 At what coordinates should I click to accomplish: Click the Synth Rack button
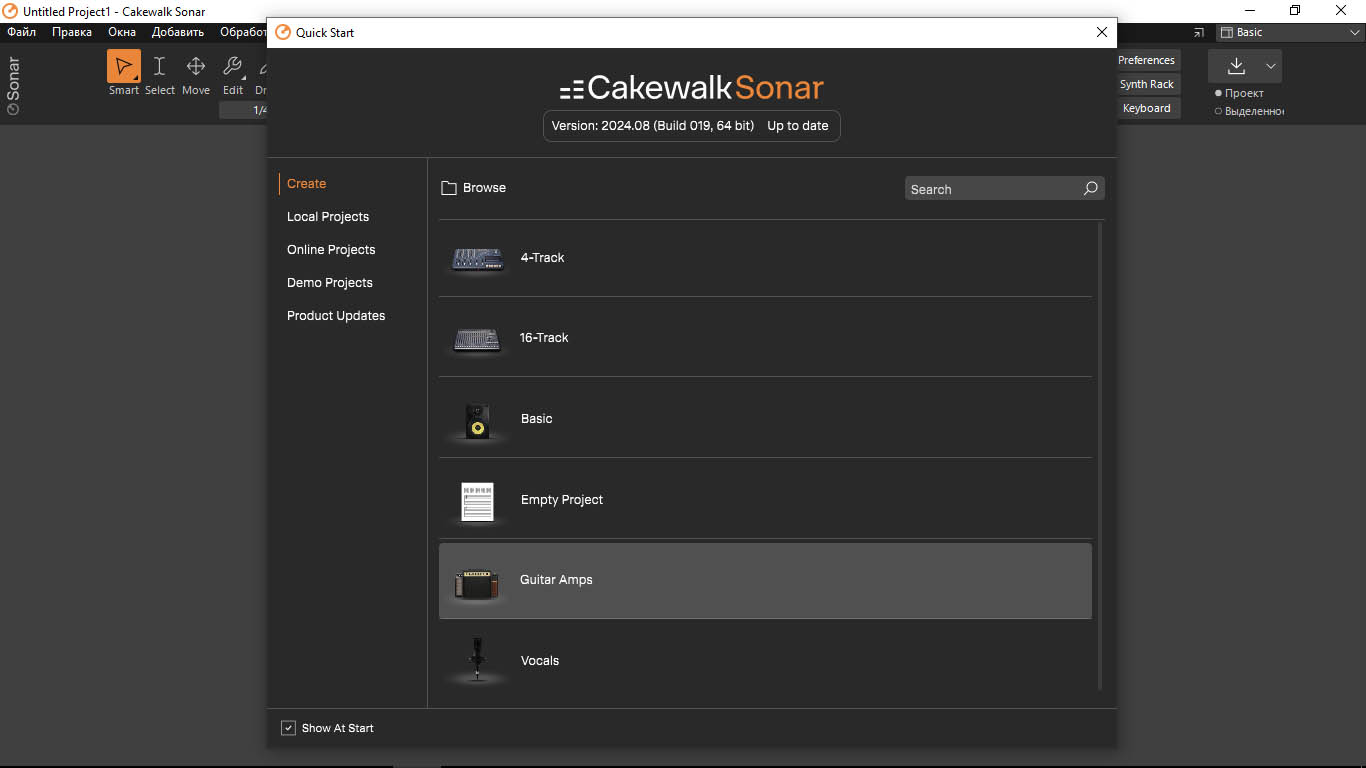(1146, 84)
